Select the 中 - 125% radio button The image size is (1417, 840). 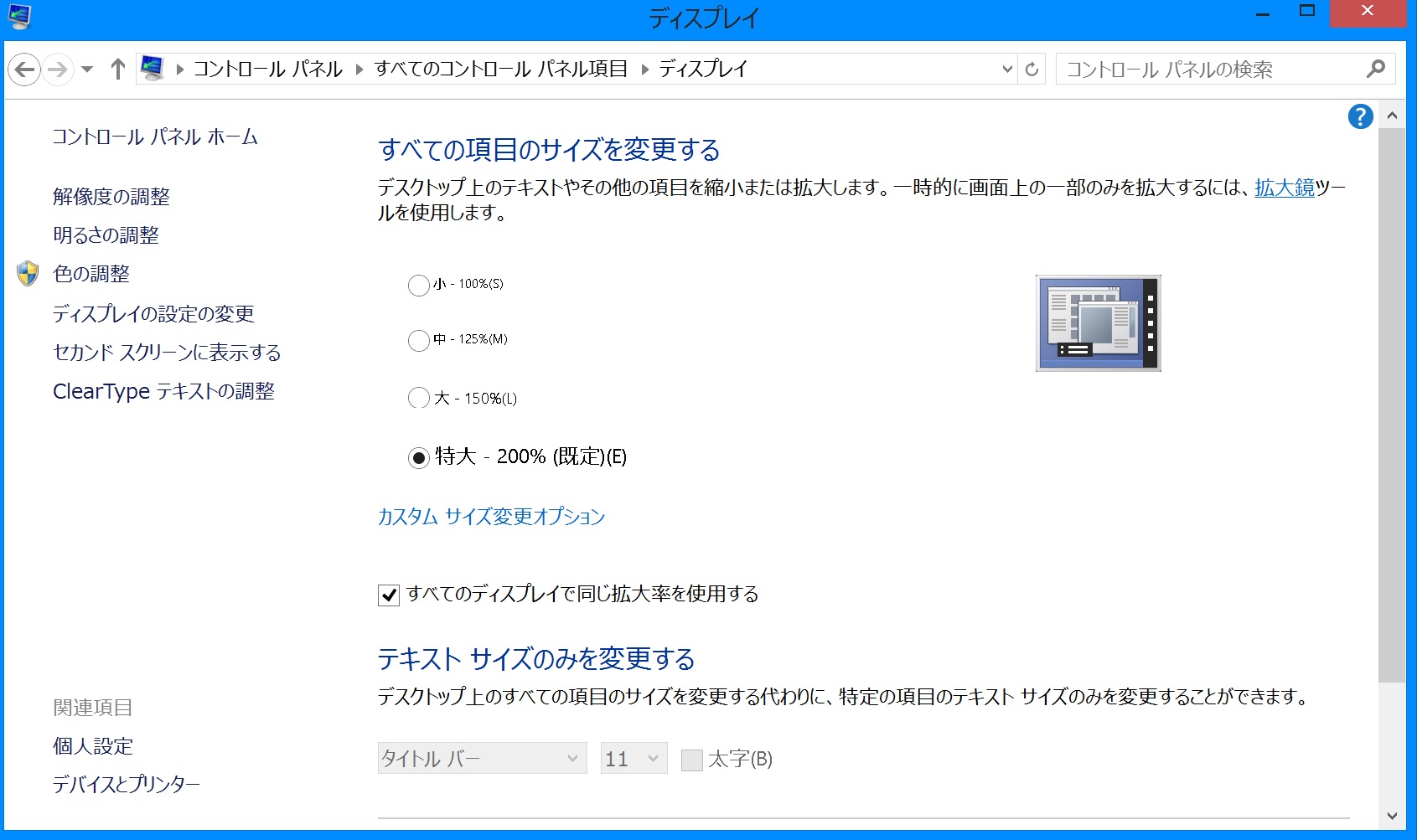click(419, 340)
